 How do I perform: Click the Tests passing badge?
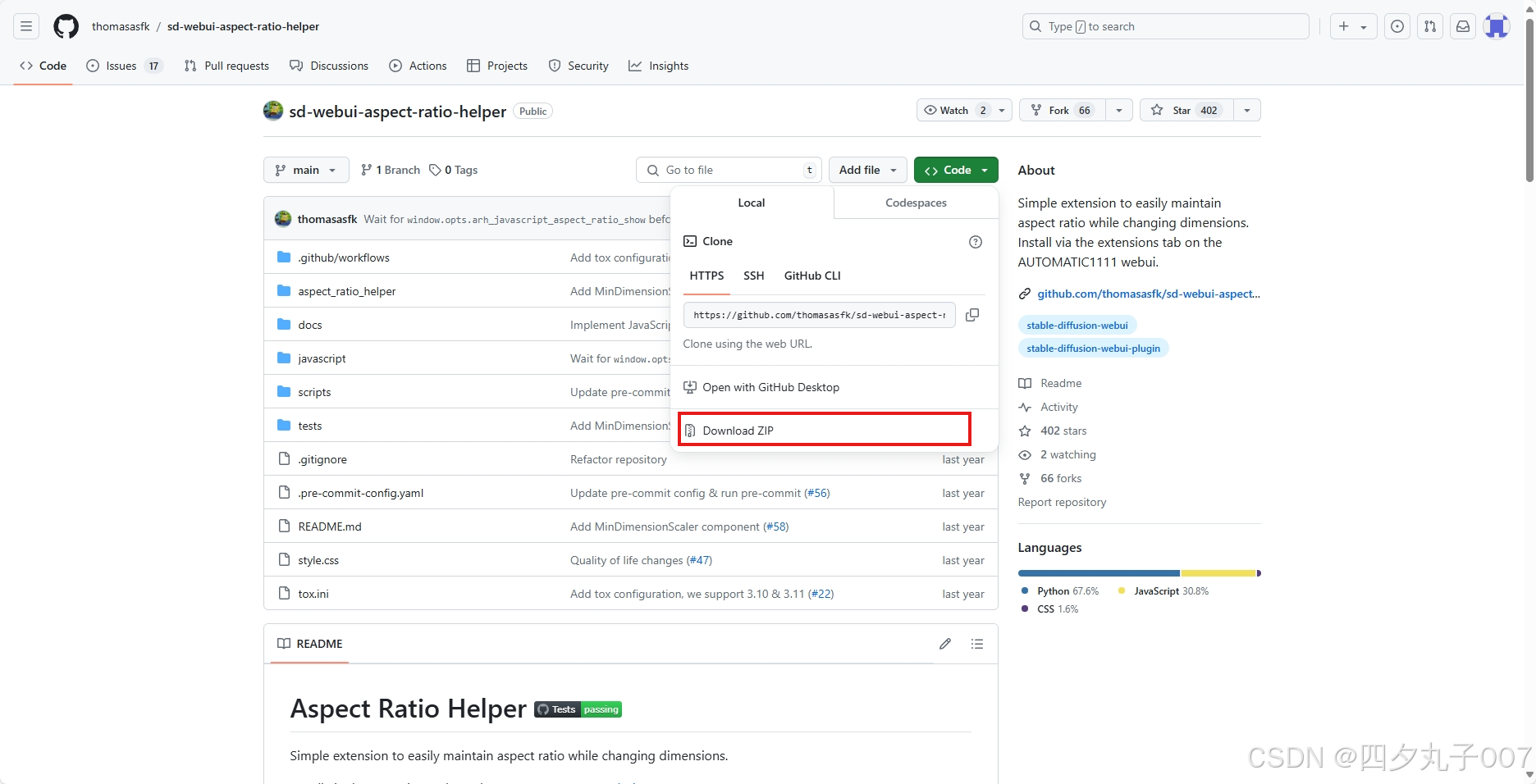click(578, 709)
